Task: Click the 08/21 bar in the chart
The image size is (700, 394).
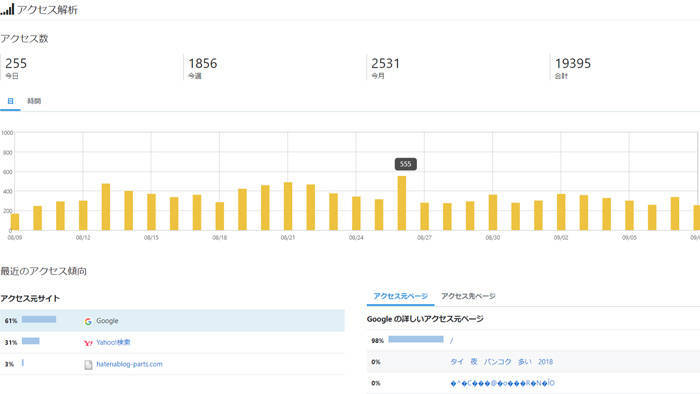Action: pos(288,206)
